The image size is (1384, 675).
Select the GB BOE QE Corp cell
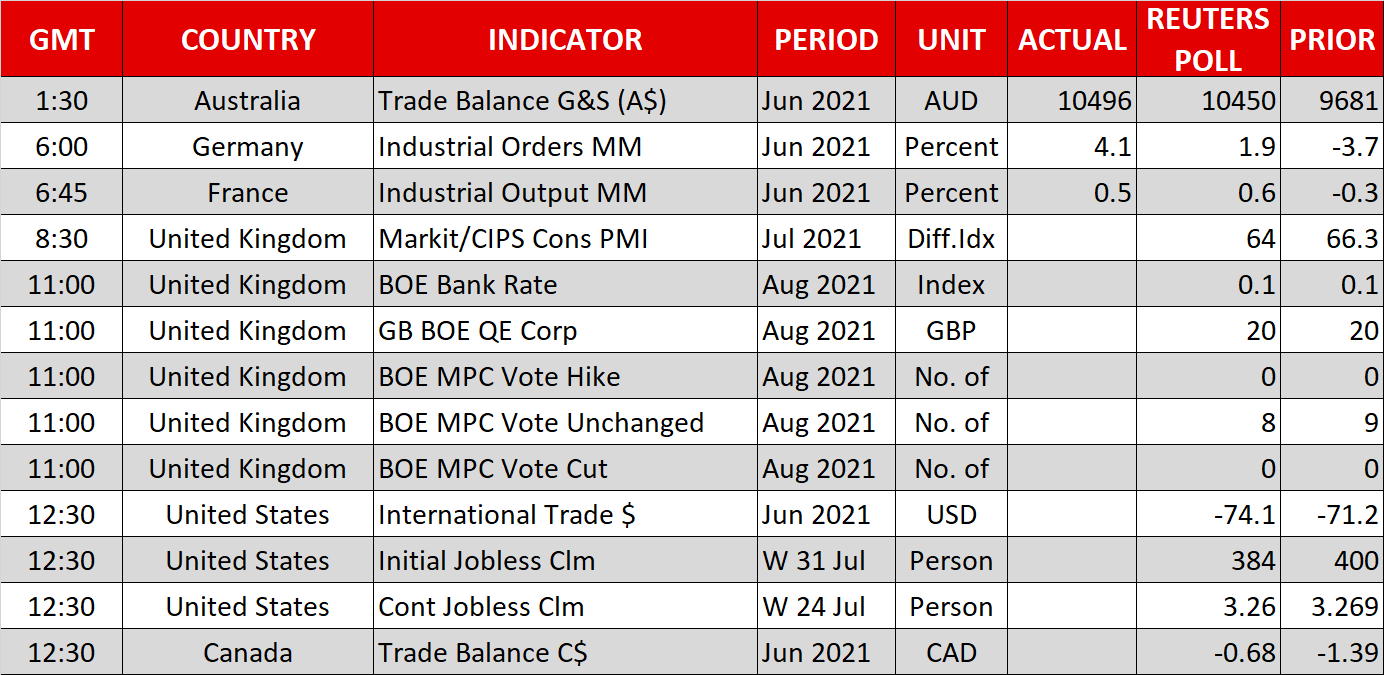coord(478,331)
